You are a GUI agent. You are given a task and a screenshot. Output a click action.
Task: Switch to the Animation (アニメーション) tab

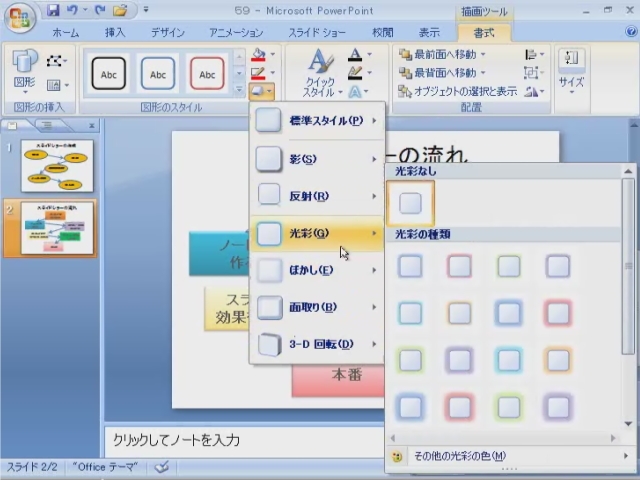pos(236,32)
